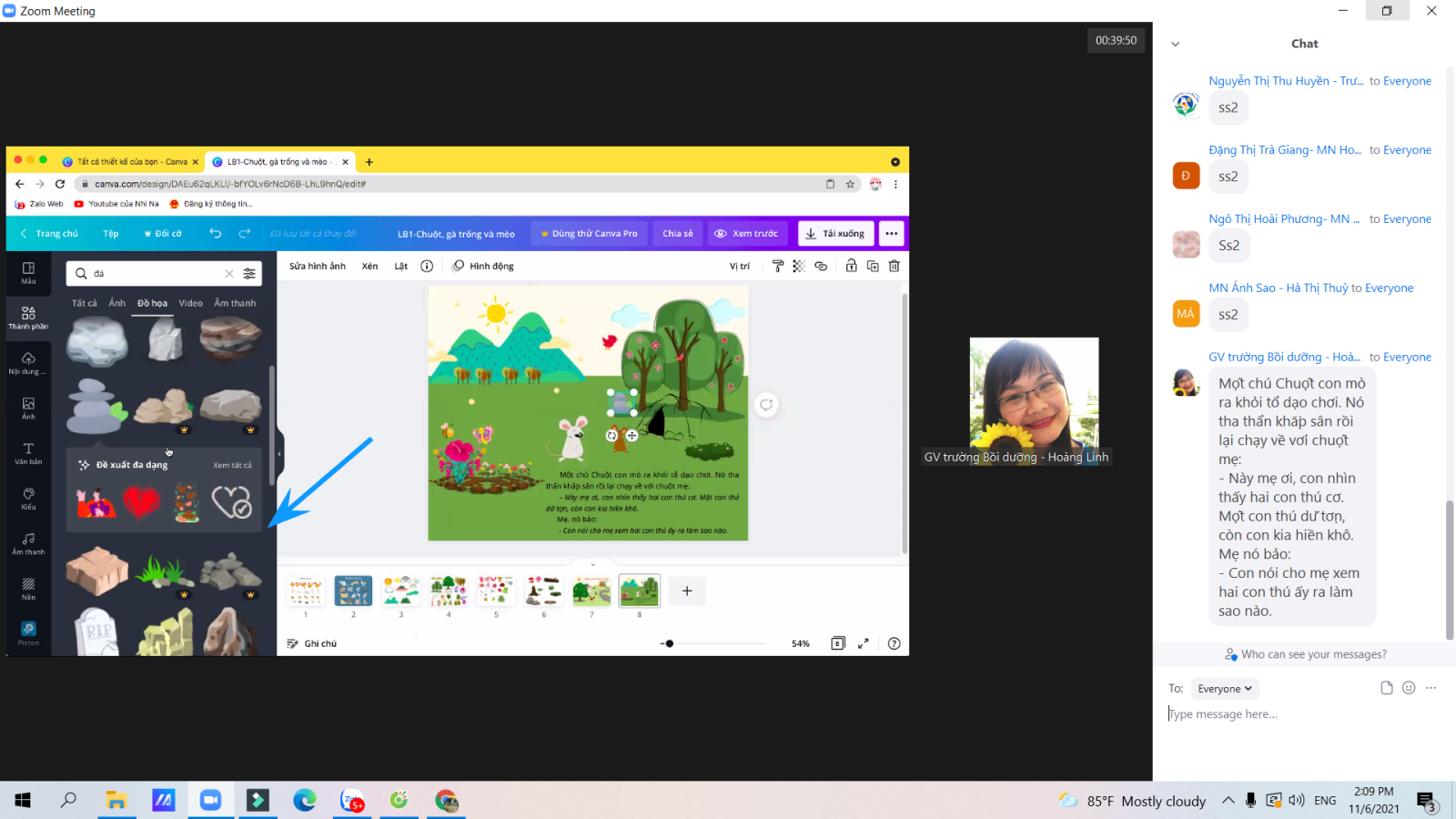The image size is (1456, 819).
Task: Open the Everyone recipient dropdown
Action: [x=1225, y=689]
